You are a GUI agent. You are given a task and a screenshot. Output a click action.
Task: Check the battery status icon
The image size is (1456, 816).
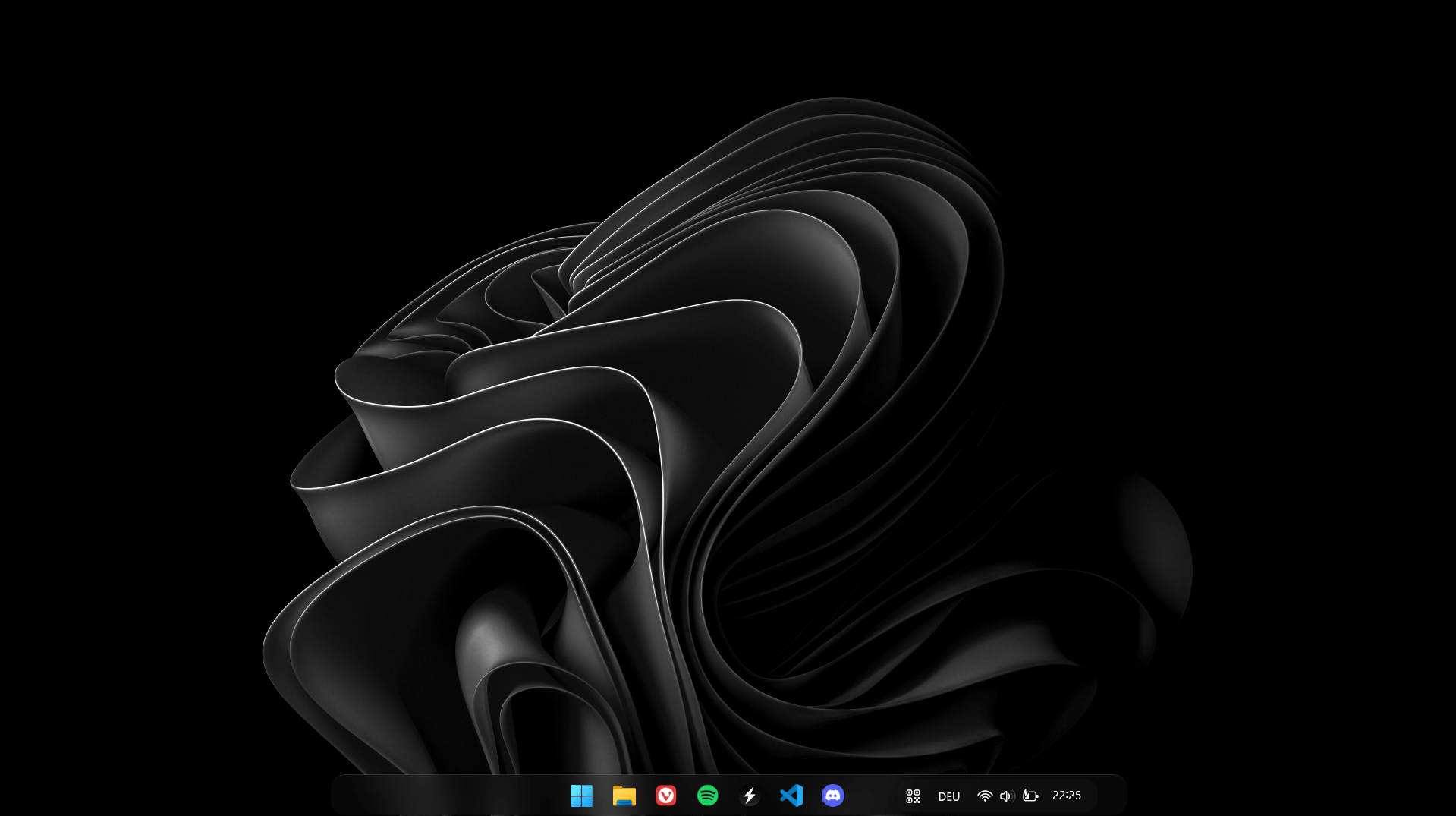(1030, 796)
